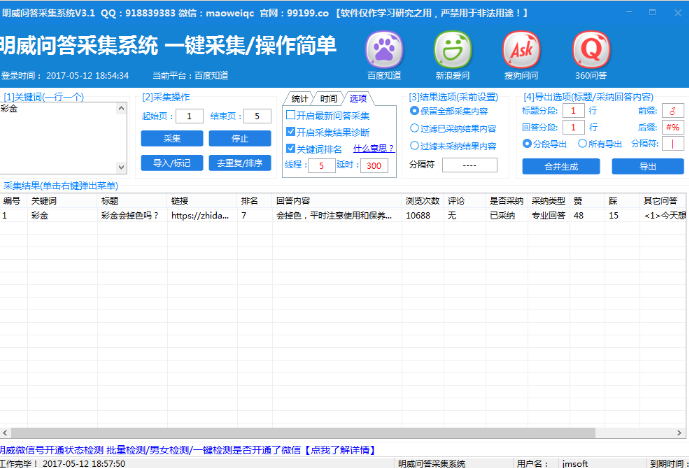Select 分段导出 radio button

[x=527, y=143]
